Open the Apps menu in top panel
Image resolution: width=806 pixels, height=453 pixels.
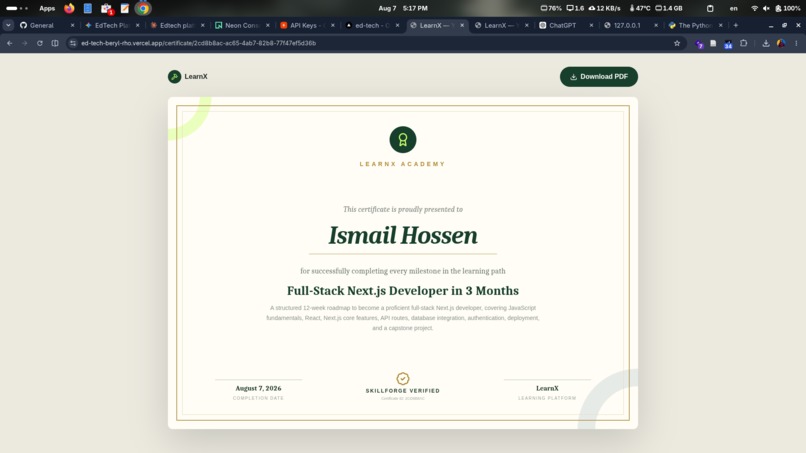(47, 8)
